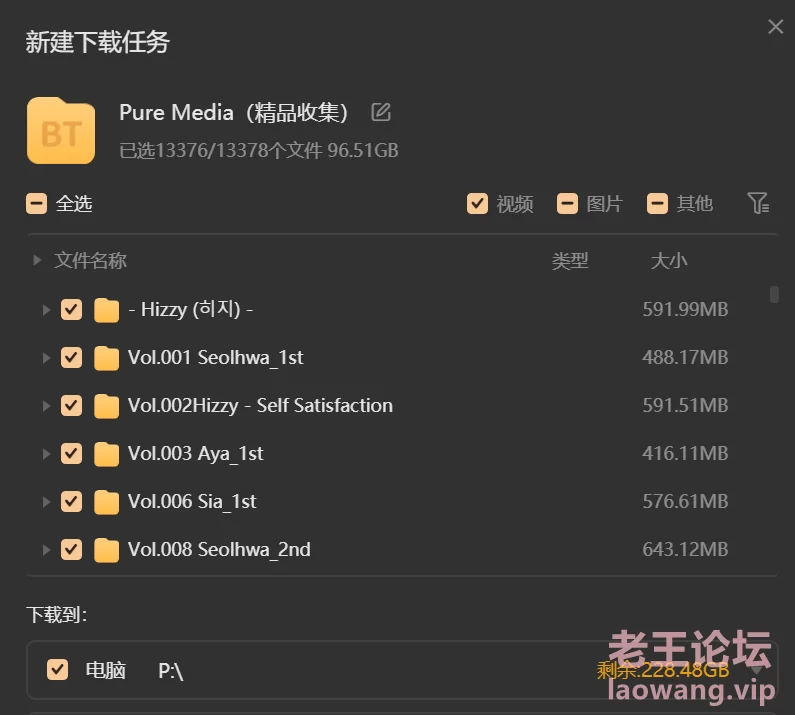Uncheck the 电脑 download destination checkbox
This screenshot has height=715, width=795.
57,669
